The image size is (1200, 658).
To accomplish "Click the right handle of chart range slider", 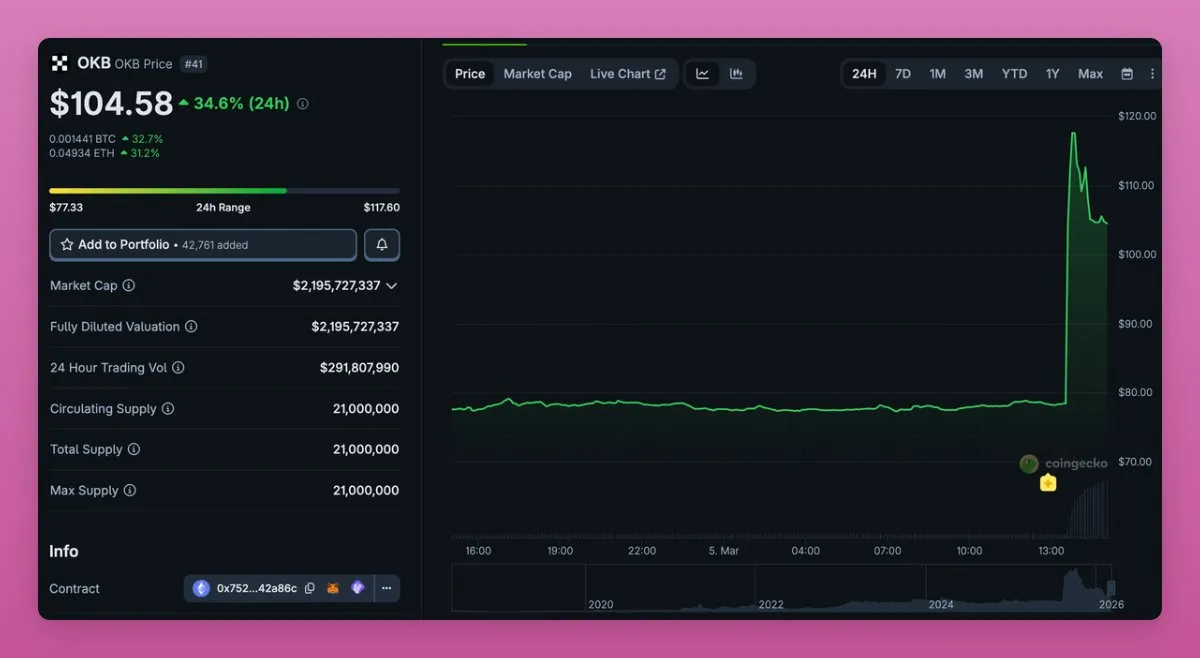I will 1110,588.
